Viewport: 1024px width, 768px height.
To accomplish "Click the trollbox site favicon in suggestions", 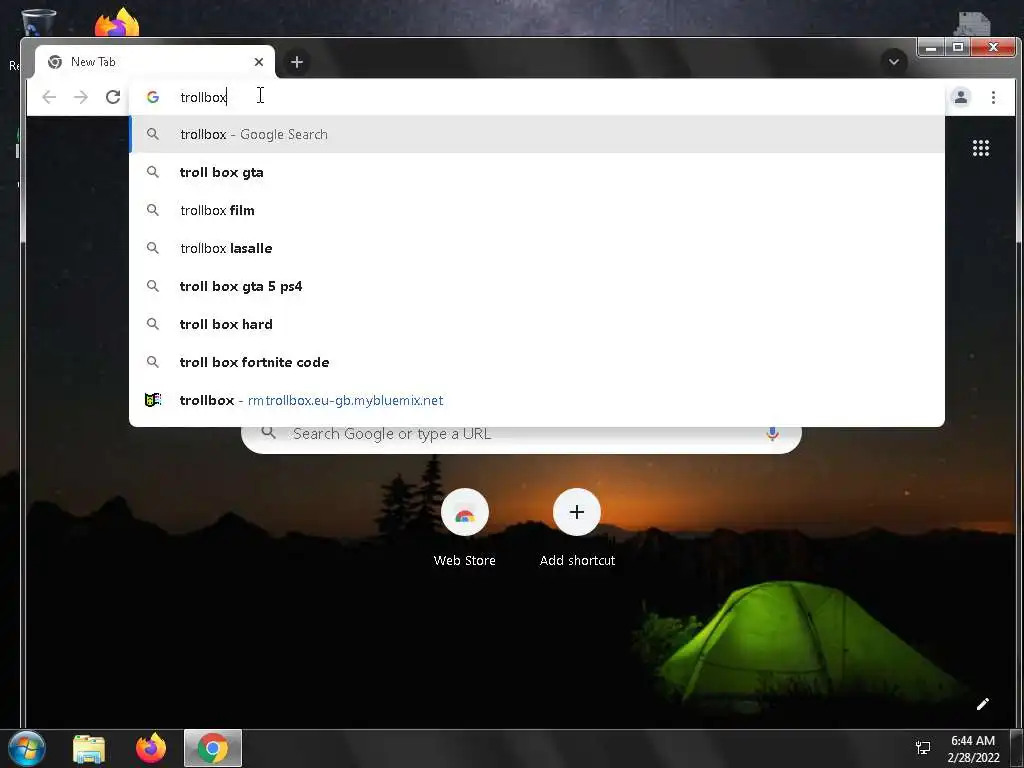I will coord(153,400).
